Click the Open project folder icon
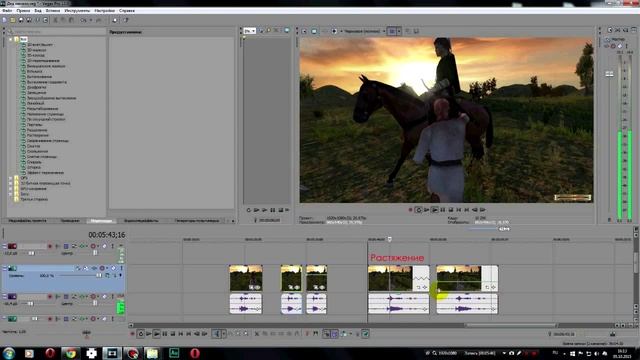The width and height of the screenshot is (640, 360). [x=13, y=20]
